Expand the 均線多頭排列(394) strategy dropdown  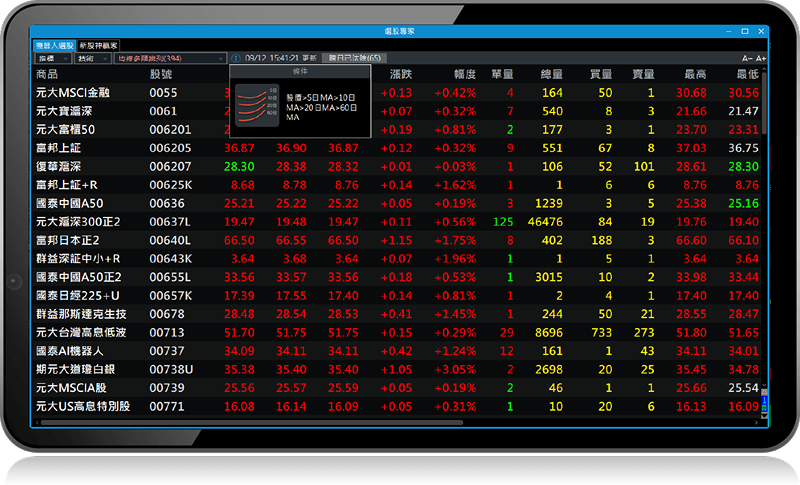(x=170, y=58)
